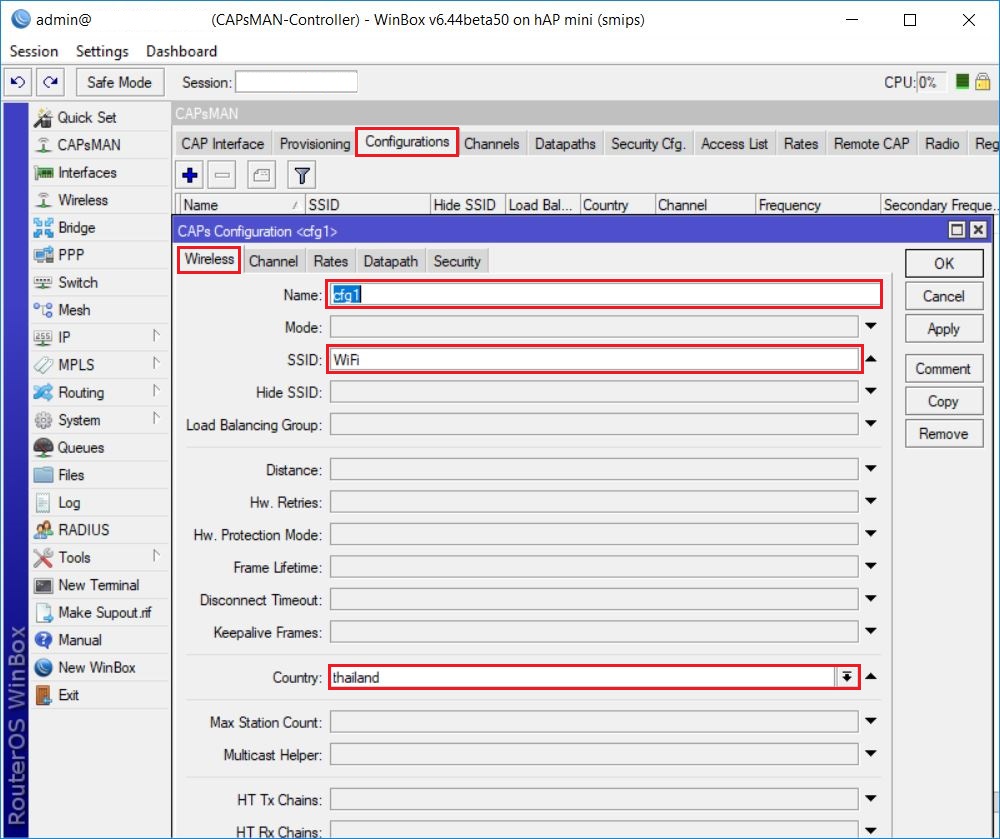Open the Session menu
The width and height of the screenshot is (1000, 839).
coord(34,51)
